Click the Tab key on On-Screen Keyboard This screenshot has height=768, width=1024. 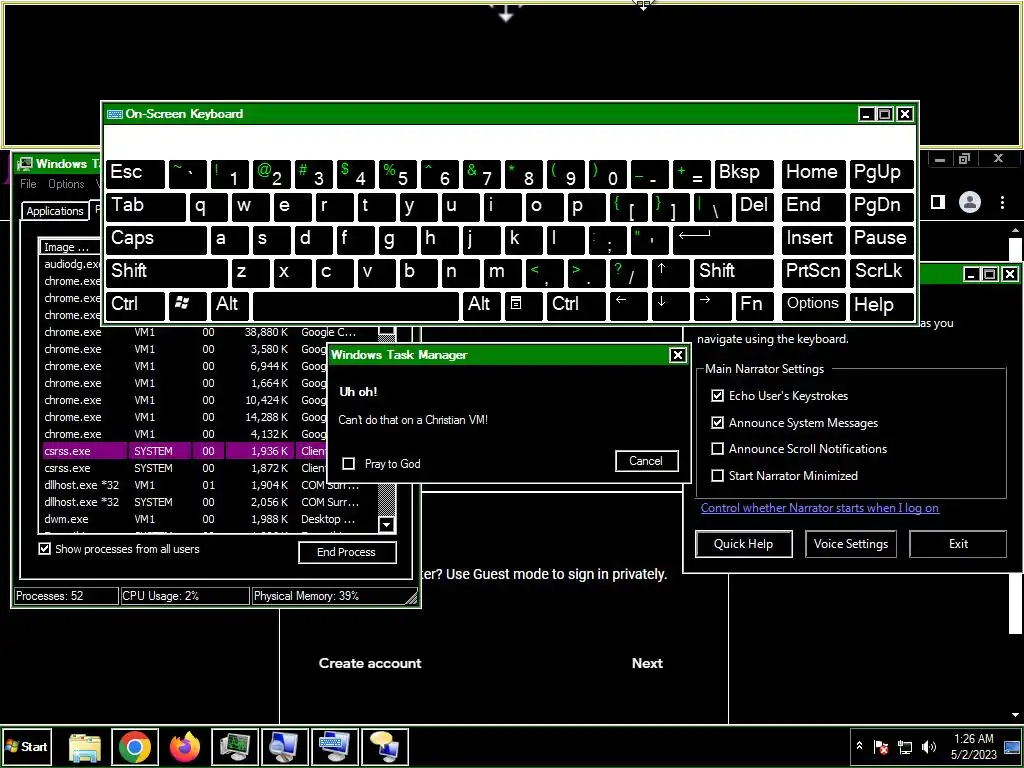146,206
